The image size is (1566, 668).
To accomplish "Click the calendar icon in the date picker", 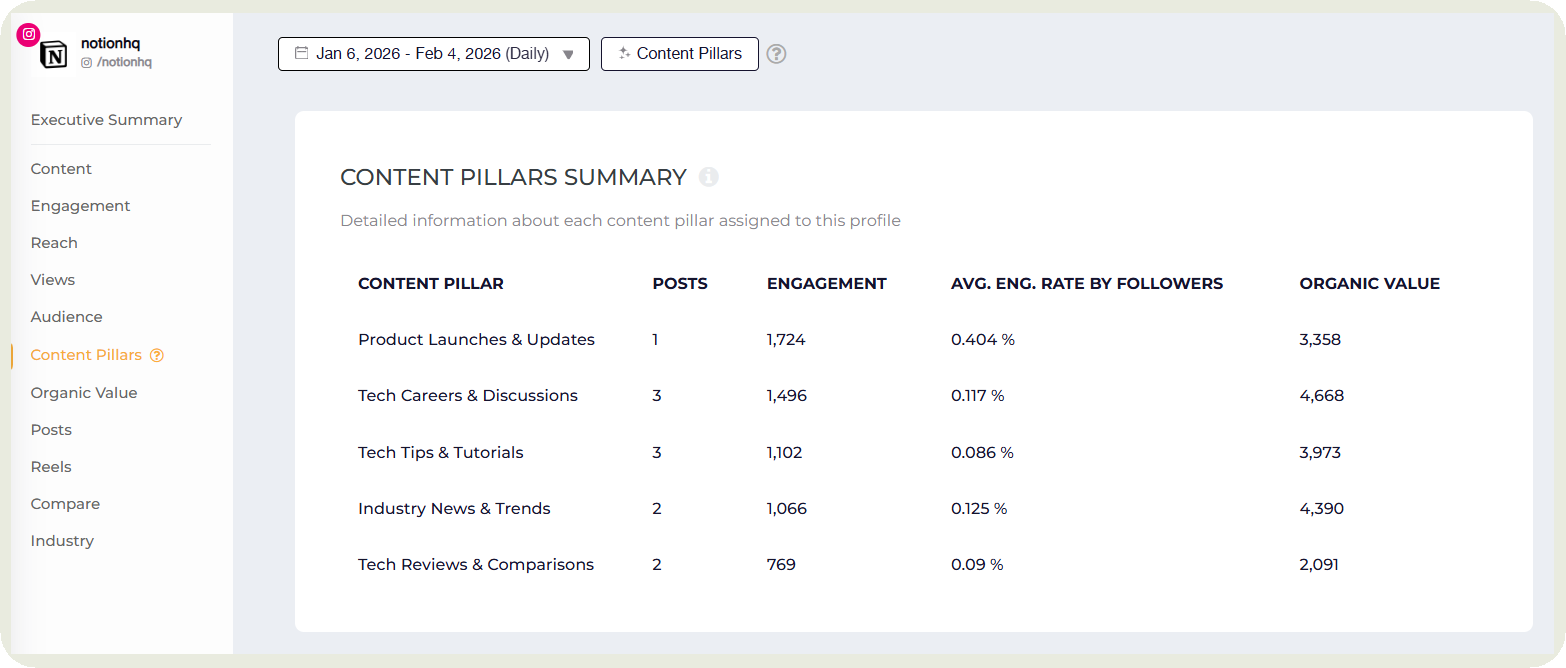I will (x=300, y=53).
